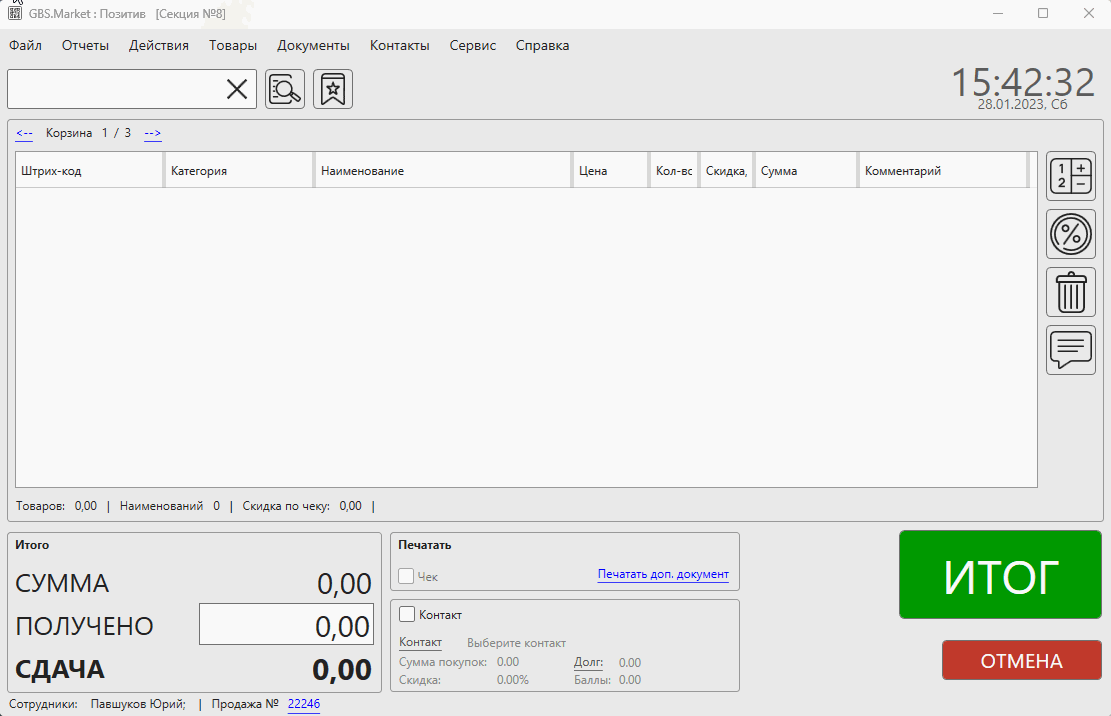Open the quantity calculator icon
Image resolution: width=1111 pixels, height=716 pixels.
1070,176
